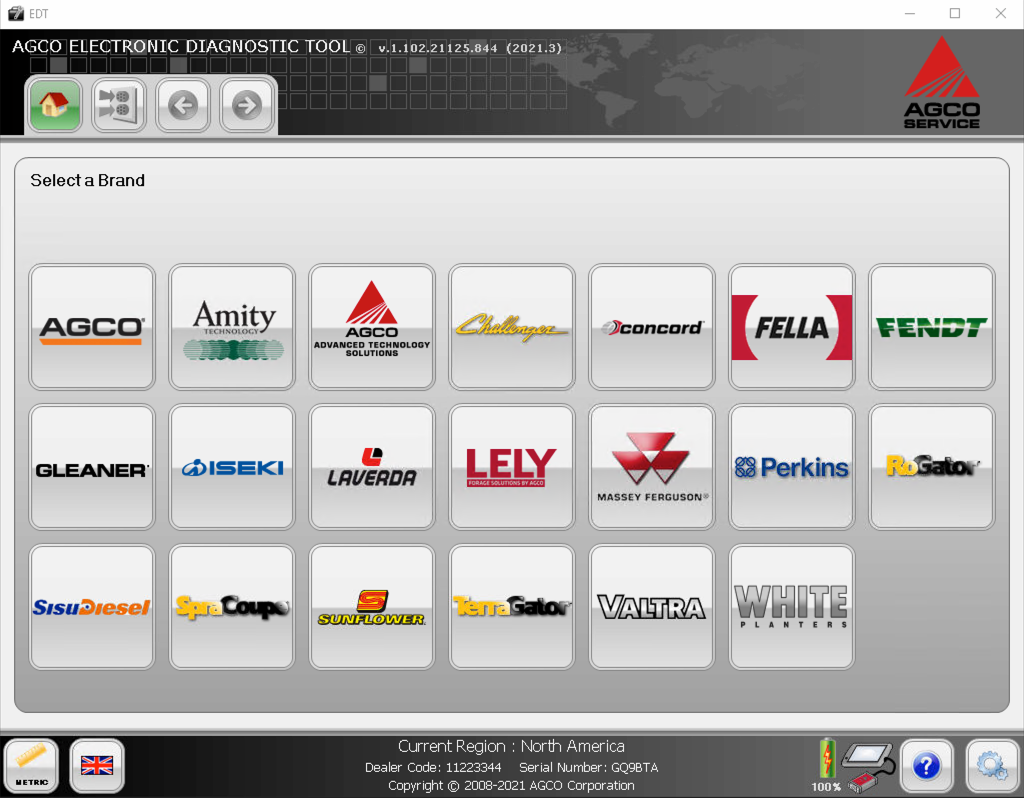Open the Perkins brand page
Screen dimensions: 1024x798
(791, 466)
